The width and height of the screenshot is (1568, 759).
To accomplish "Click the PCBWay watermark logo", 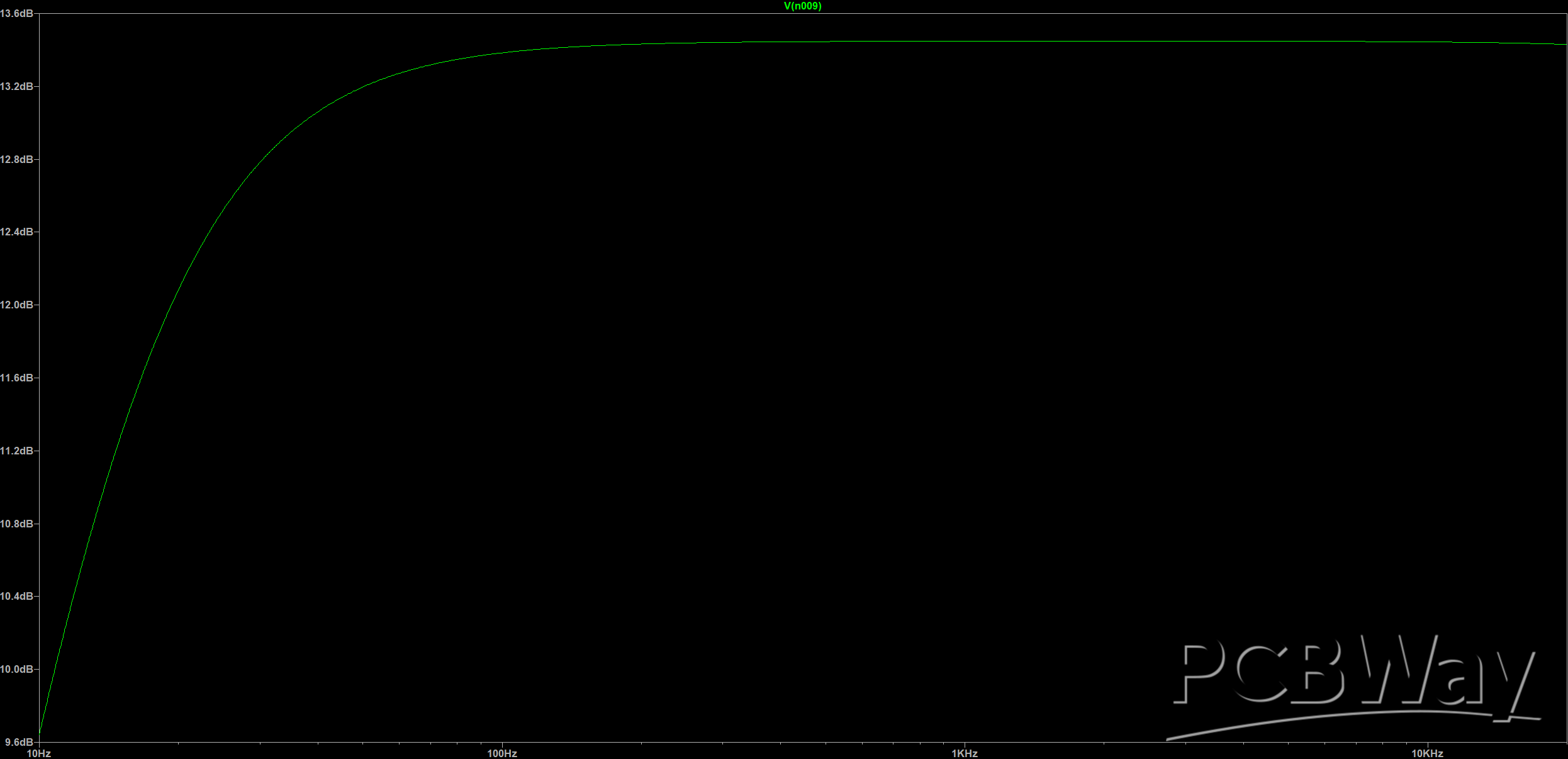I will [1353, 686].
